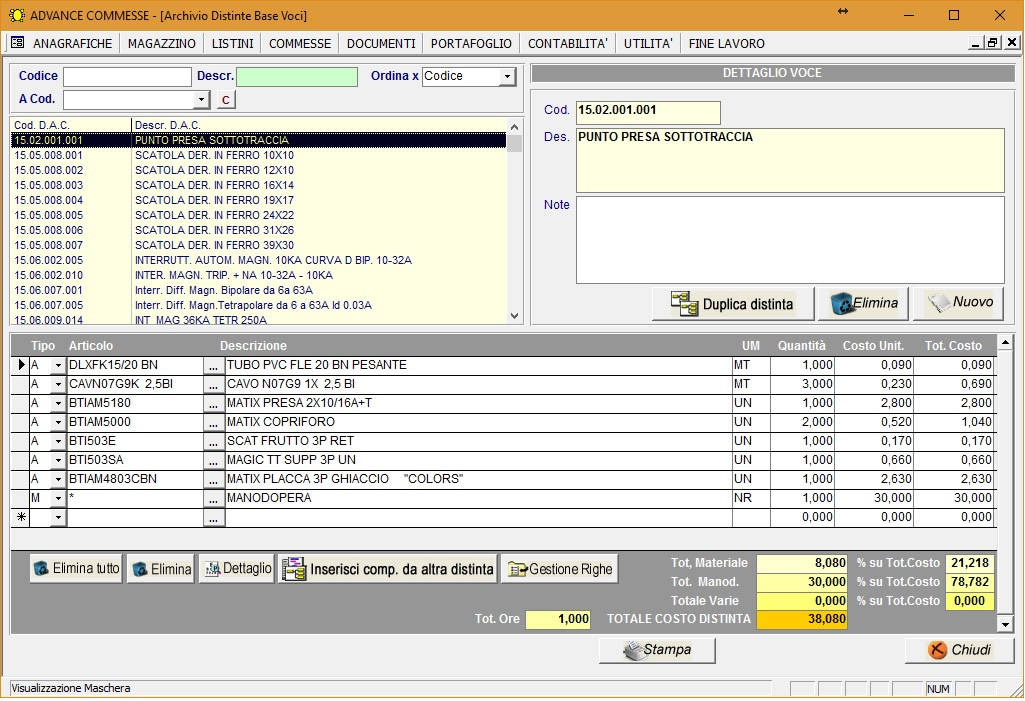Close the form with Chiudi
The width and height of the screenshot is (1025, 701).
click(x=960, y=650)
